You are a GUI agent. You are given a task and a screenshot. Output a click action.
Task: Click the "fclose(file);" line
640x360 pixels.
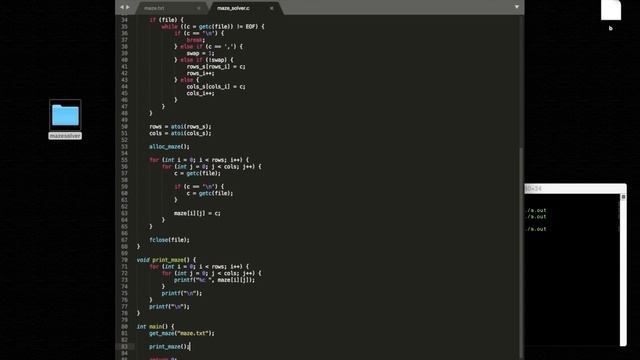[169, 240]
